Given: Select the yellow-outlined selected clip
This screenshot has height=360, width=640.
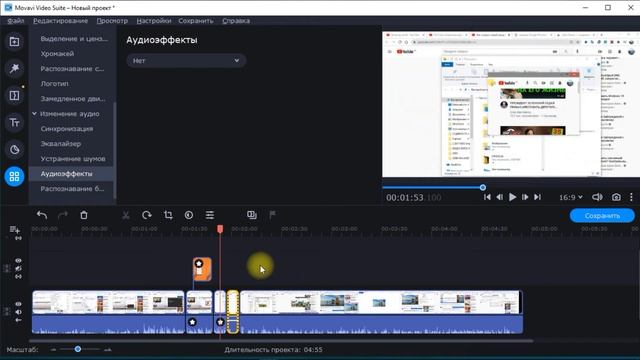Looking at the screenshot, I should [233, 312].
